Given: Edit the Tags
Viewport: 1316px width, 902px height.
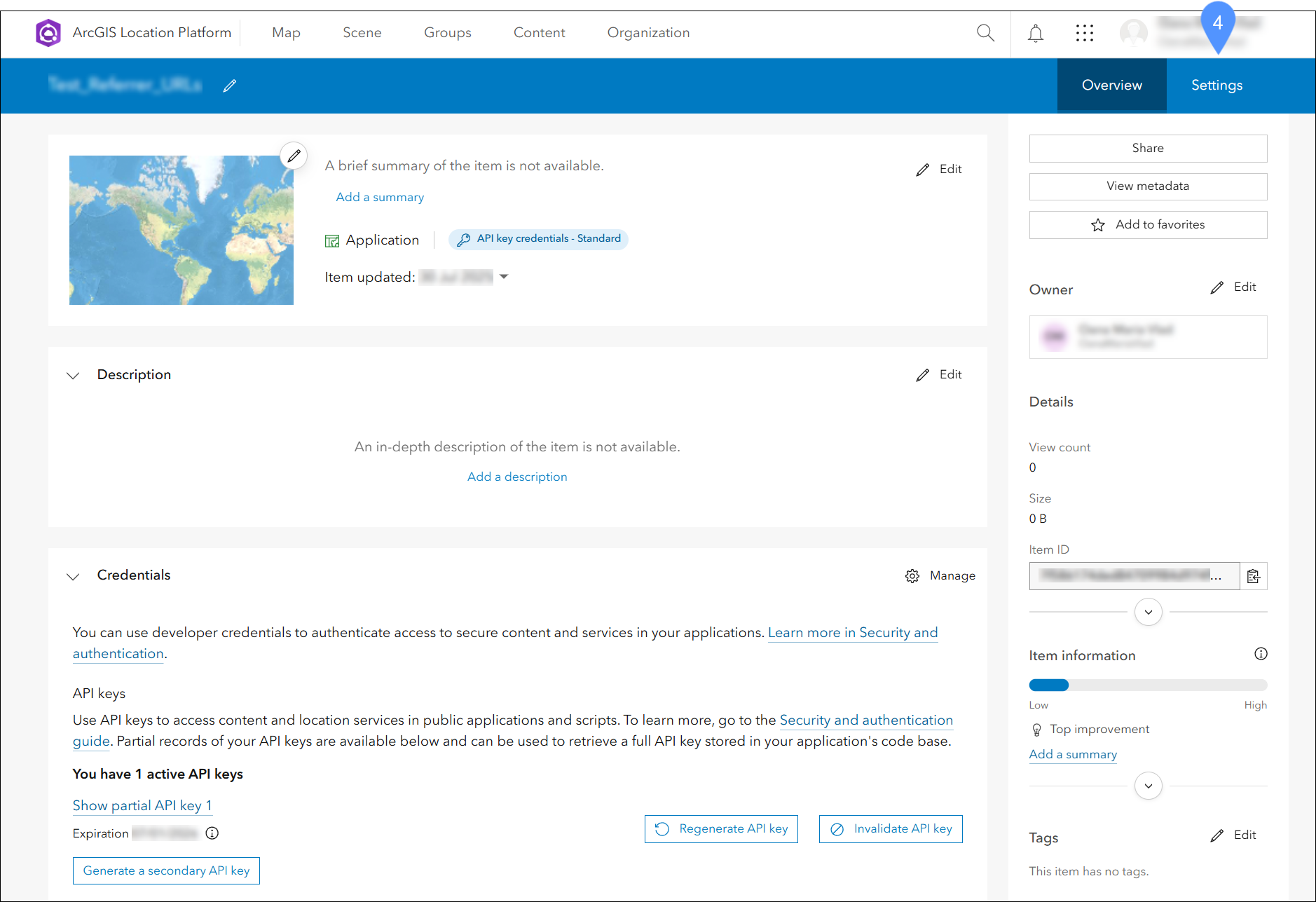Looking at the screenshot, I should click(1233, 835).
